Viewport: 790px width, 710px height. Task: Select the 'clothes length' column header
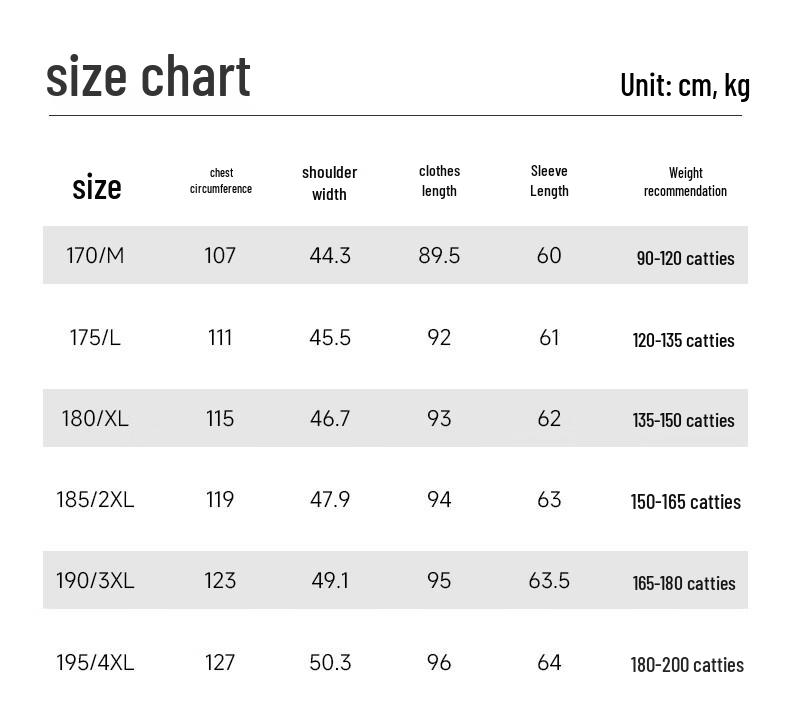[439, 181]
